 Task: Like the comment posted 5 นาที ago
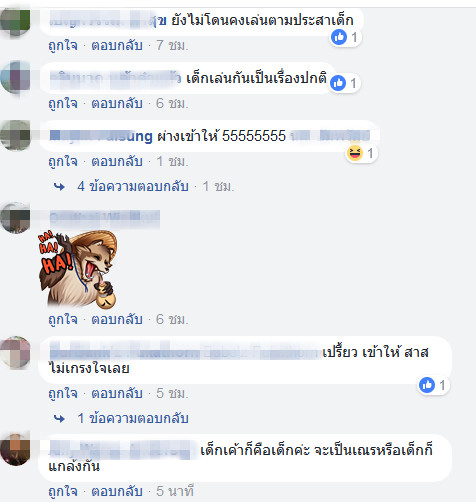point(63,491)
